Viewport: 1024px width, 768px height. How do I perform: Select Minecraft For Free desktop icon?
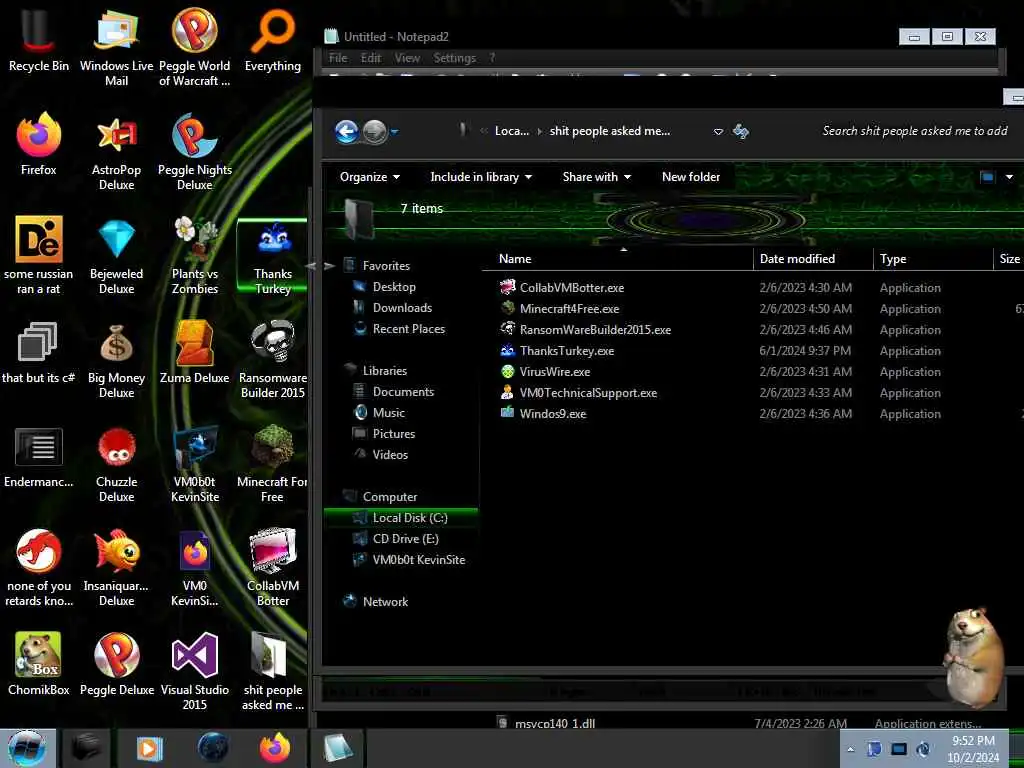point(273,463)
